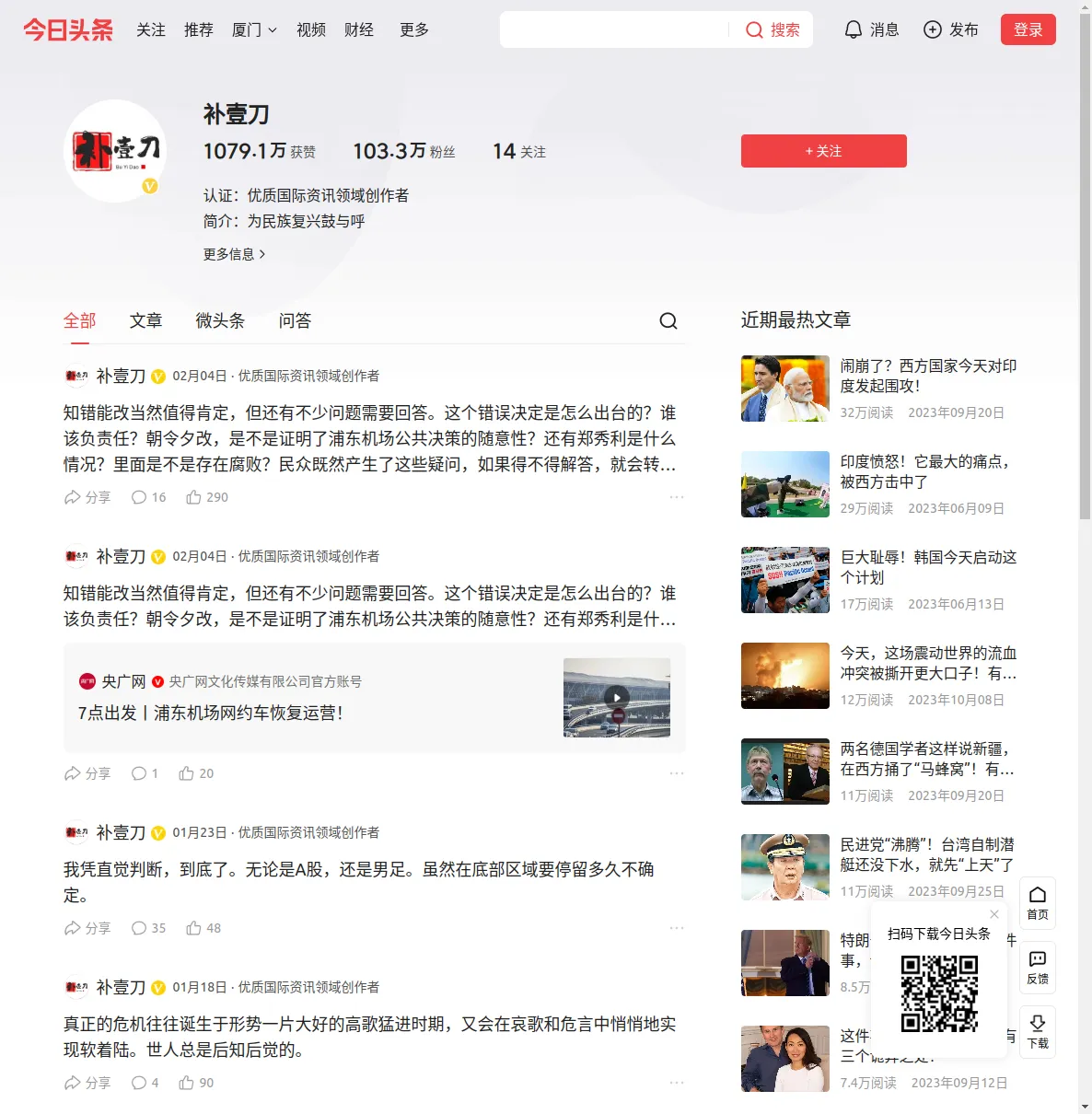View the 14 关注 following count
This screenshot has width=1092, height=1114.
519,151
